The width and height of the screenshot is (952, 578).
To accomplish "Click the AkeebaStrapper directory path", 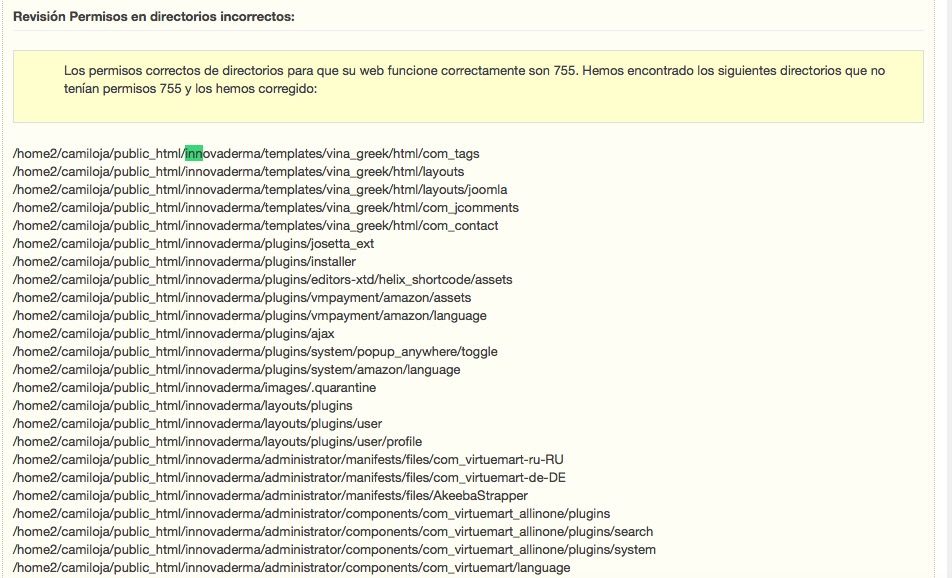I will tap(270, 495).
